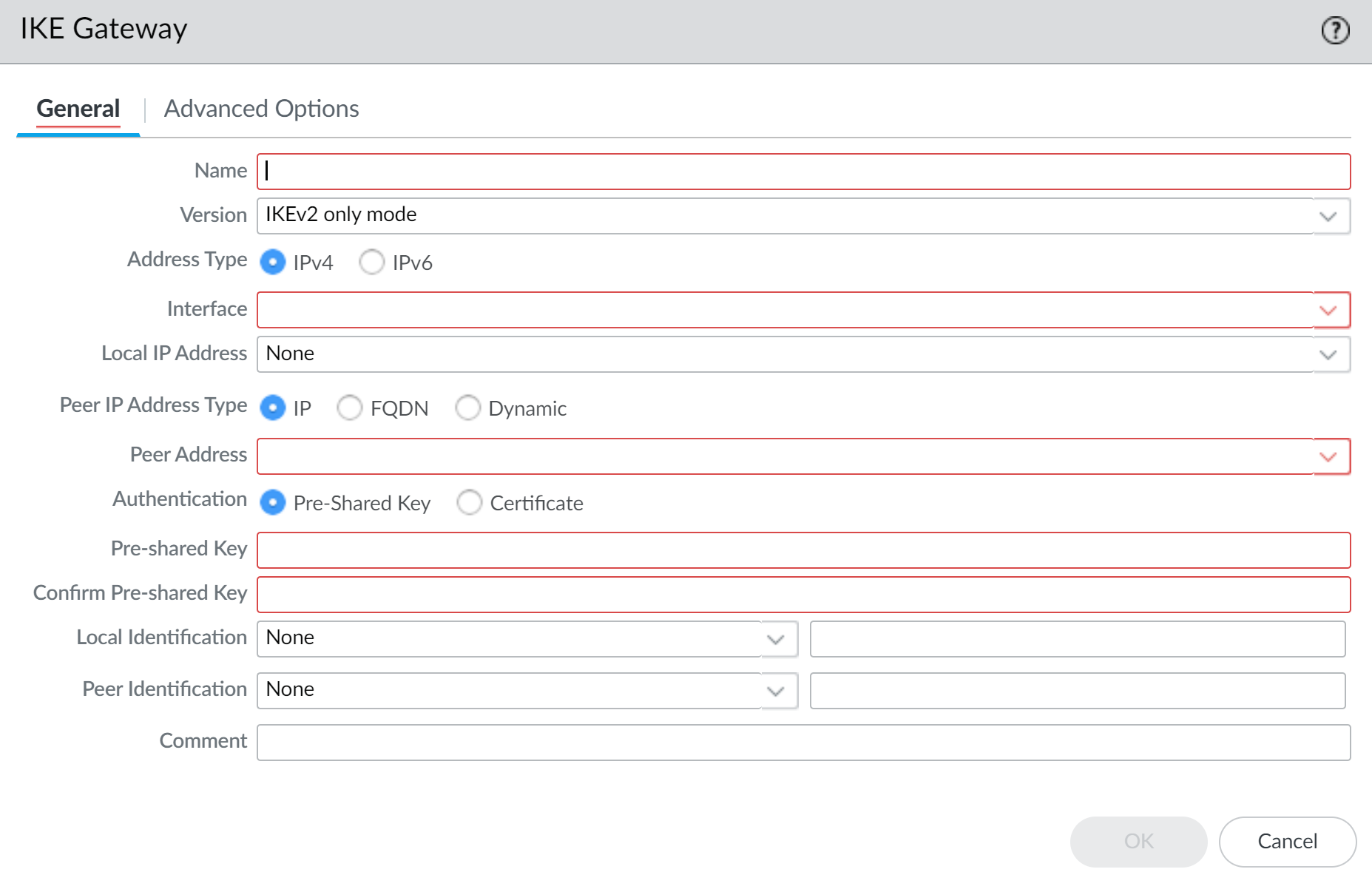Select the General tab
1372x889 pixels.
point(78,109)
